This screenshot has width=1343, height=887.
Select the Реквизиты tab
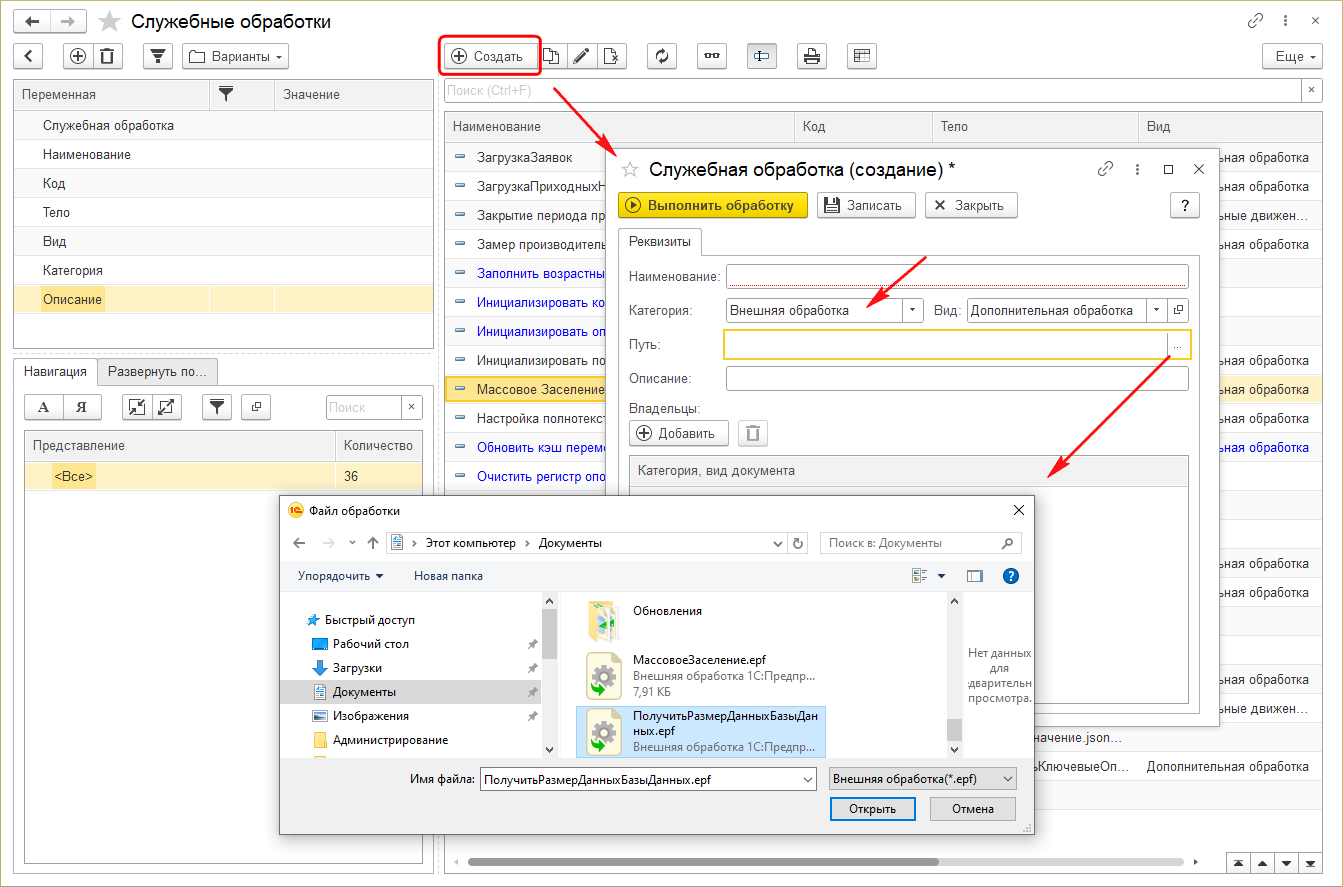coord(660,242)
